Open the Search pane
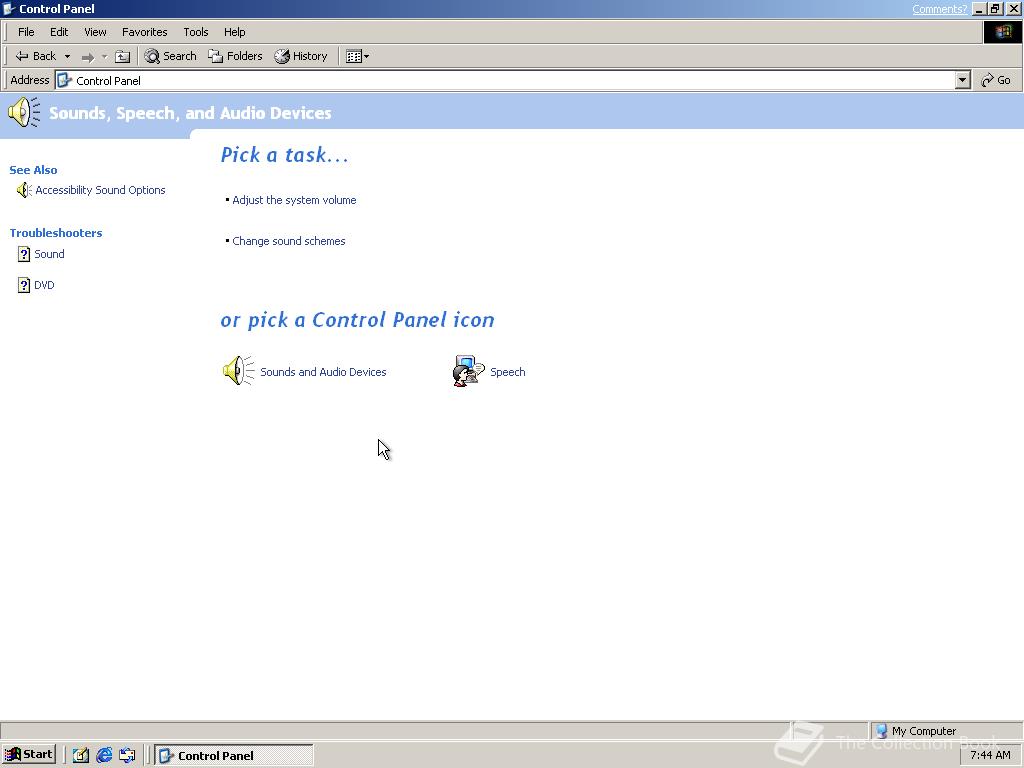This screenshot has height=768, width=1024. click(170, 56)
